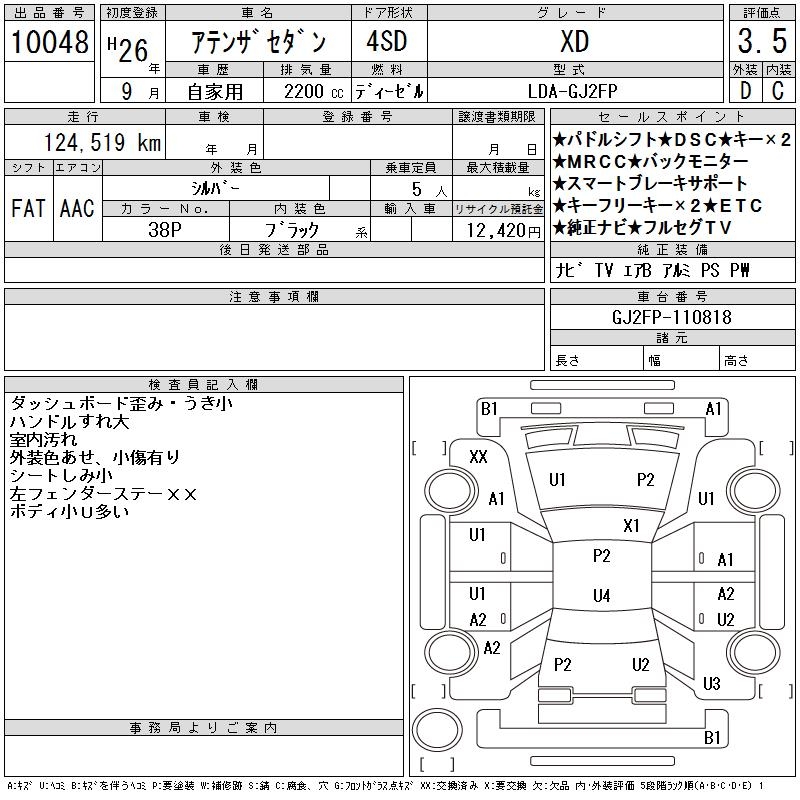This screenshot has height=800, width=800.
Task: Click the セールスポイント section header
Action: click(x=672, y=117)
